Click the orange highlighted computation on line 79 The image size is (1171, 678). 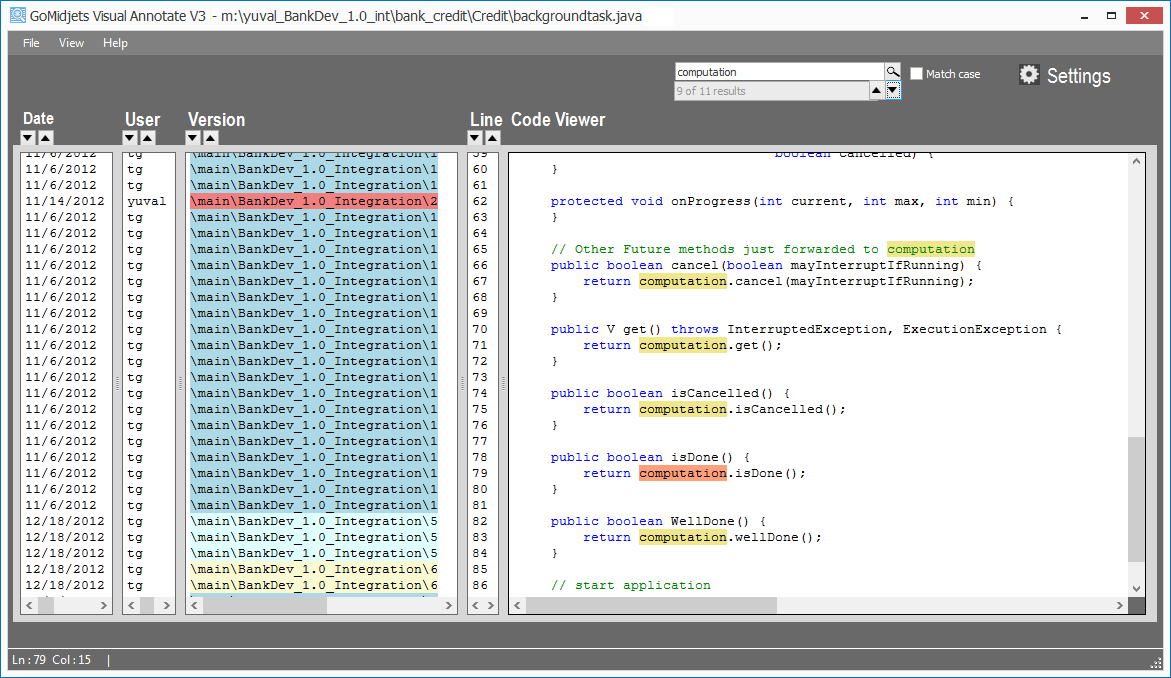[683, 473]
